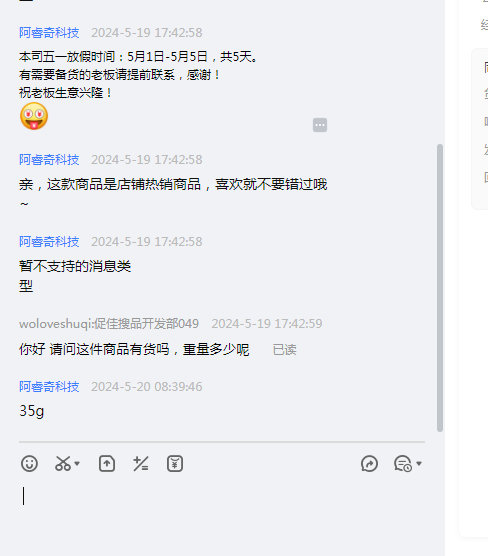Click the 已读 read status label
The width and height of the screenshot is (488, 556).
[x=284, y=350]
